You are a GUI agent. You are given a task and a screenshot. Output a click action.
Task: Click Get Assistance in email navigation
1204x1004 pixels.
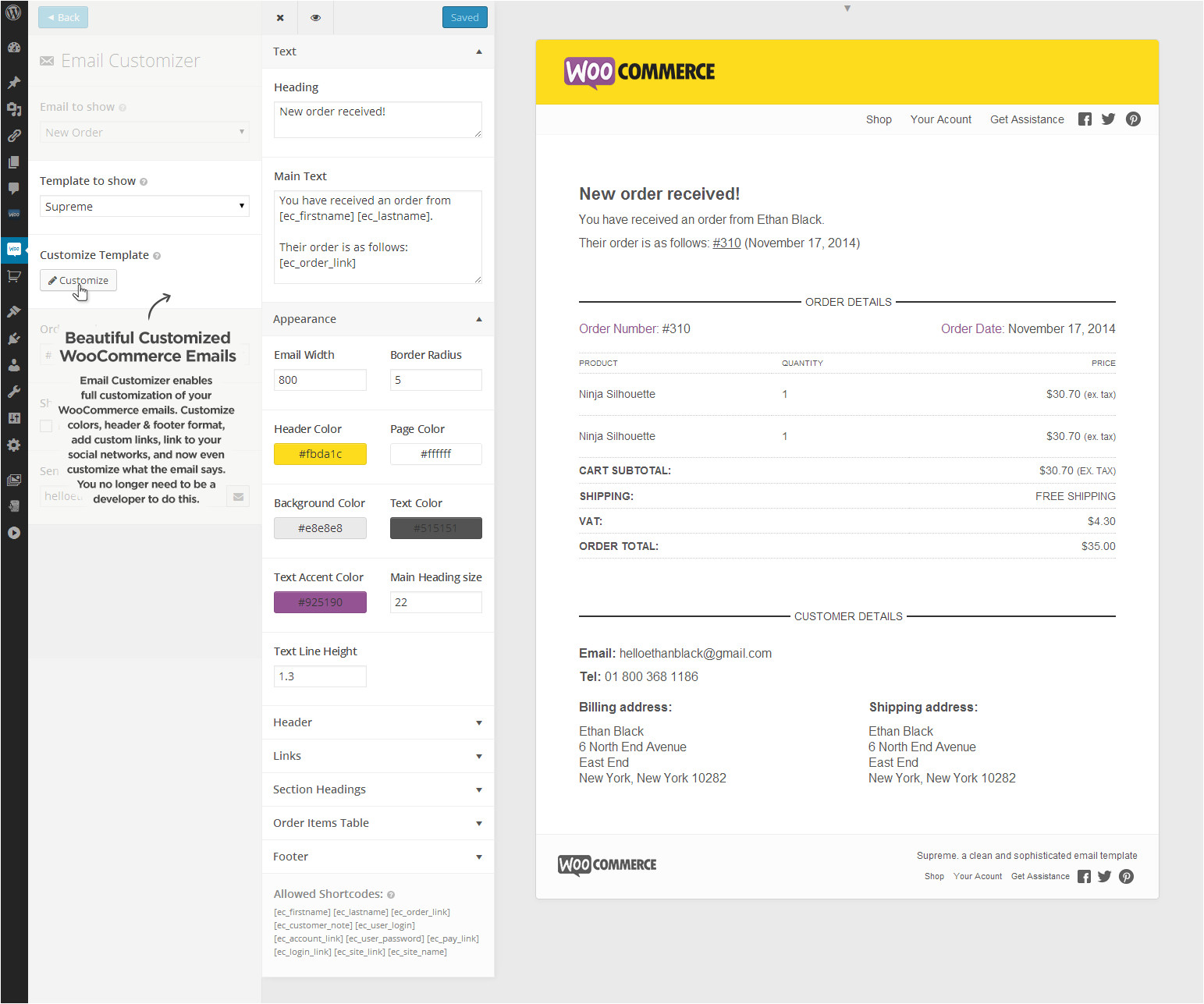pyautogui.click(x=1027, y=119)
